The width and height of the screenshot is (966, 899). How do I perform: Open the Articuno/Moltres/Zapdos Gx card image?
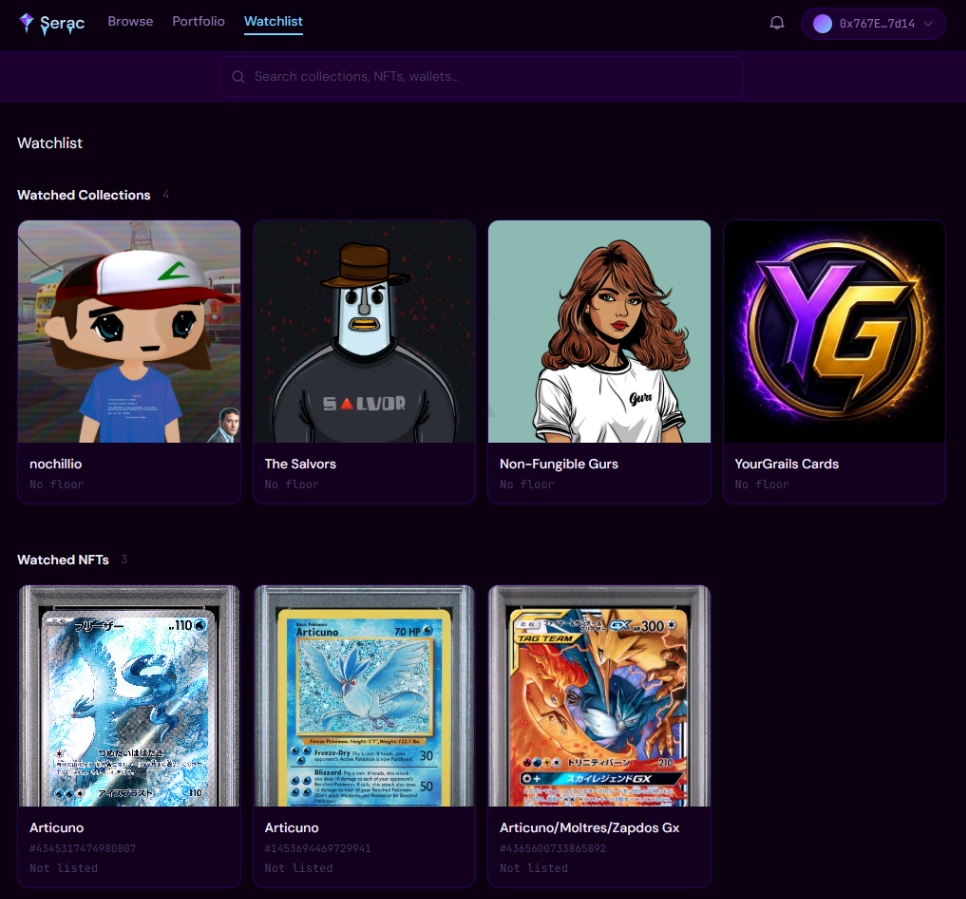[x=599, y=696]
